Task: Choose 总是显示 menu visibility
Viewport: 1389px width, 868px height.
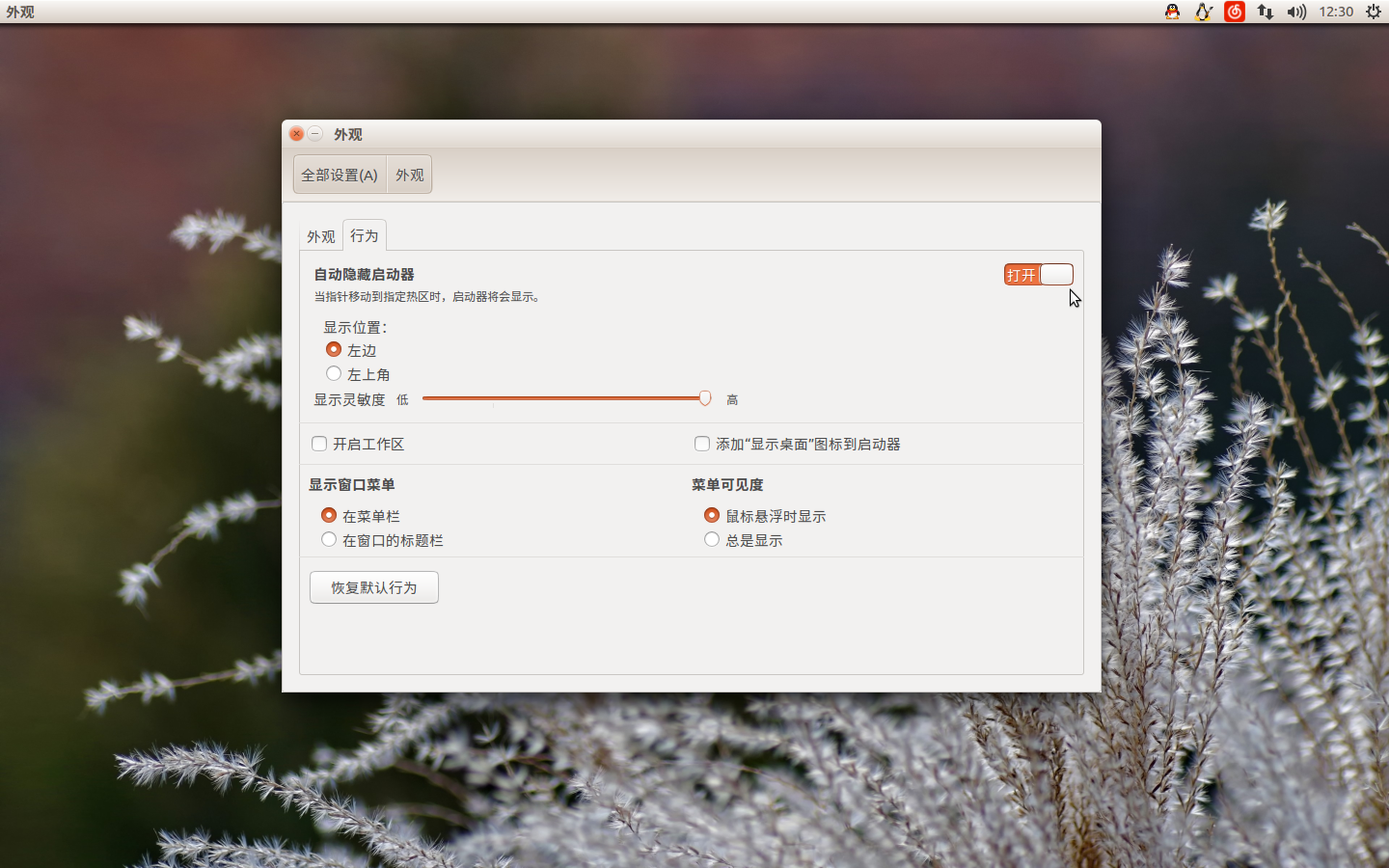Action: pyautogui.click(x=712, y=539)
